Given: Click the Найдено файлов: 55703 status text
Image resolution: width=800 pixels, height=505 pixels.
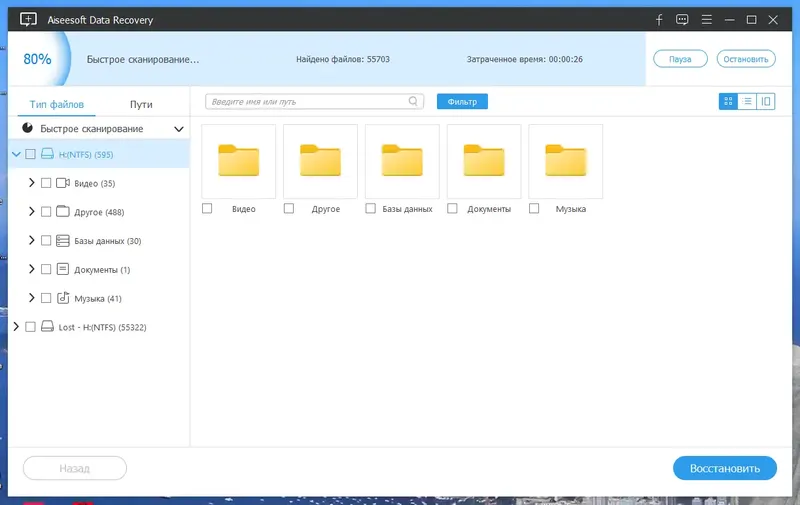Looking at the screenshot, I should pyautogui.click(x=343, y=59).
